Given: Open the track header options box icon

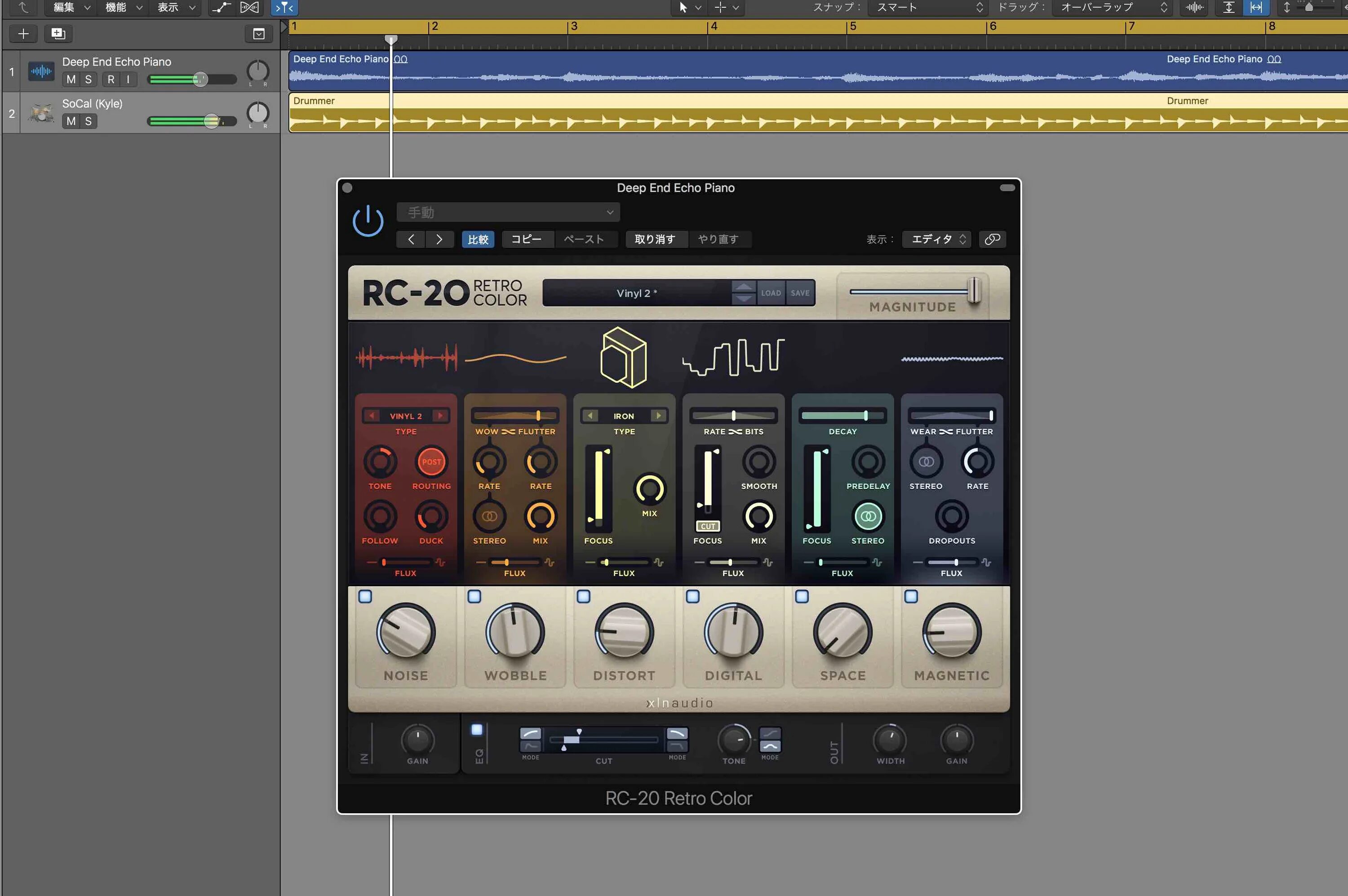Looking at the screenshot, I should (x=259, y=34).
